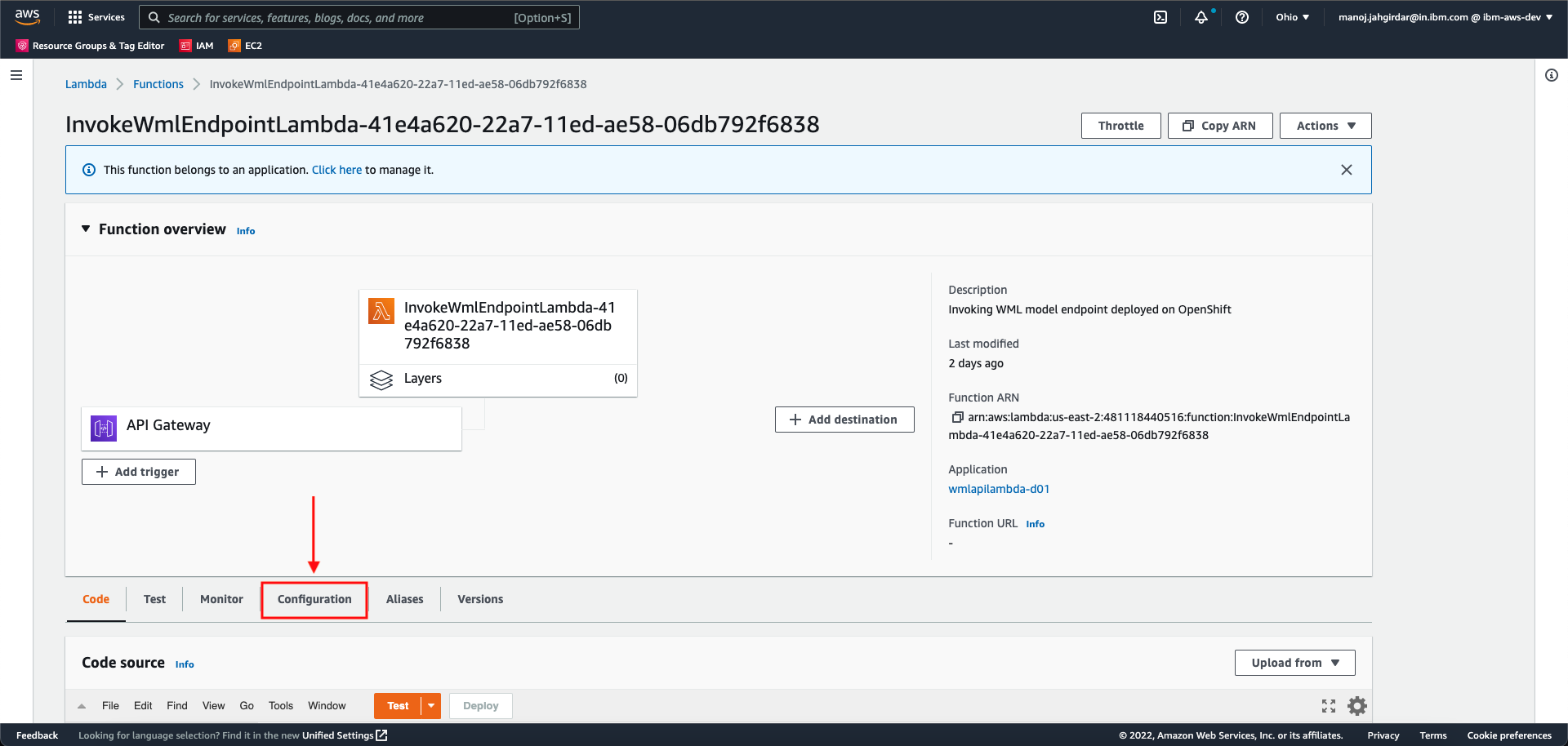Open the notifications bell icon
The image size is (1568, 746).
click(x=1201, y=17)
